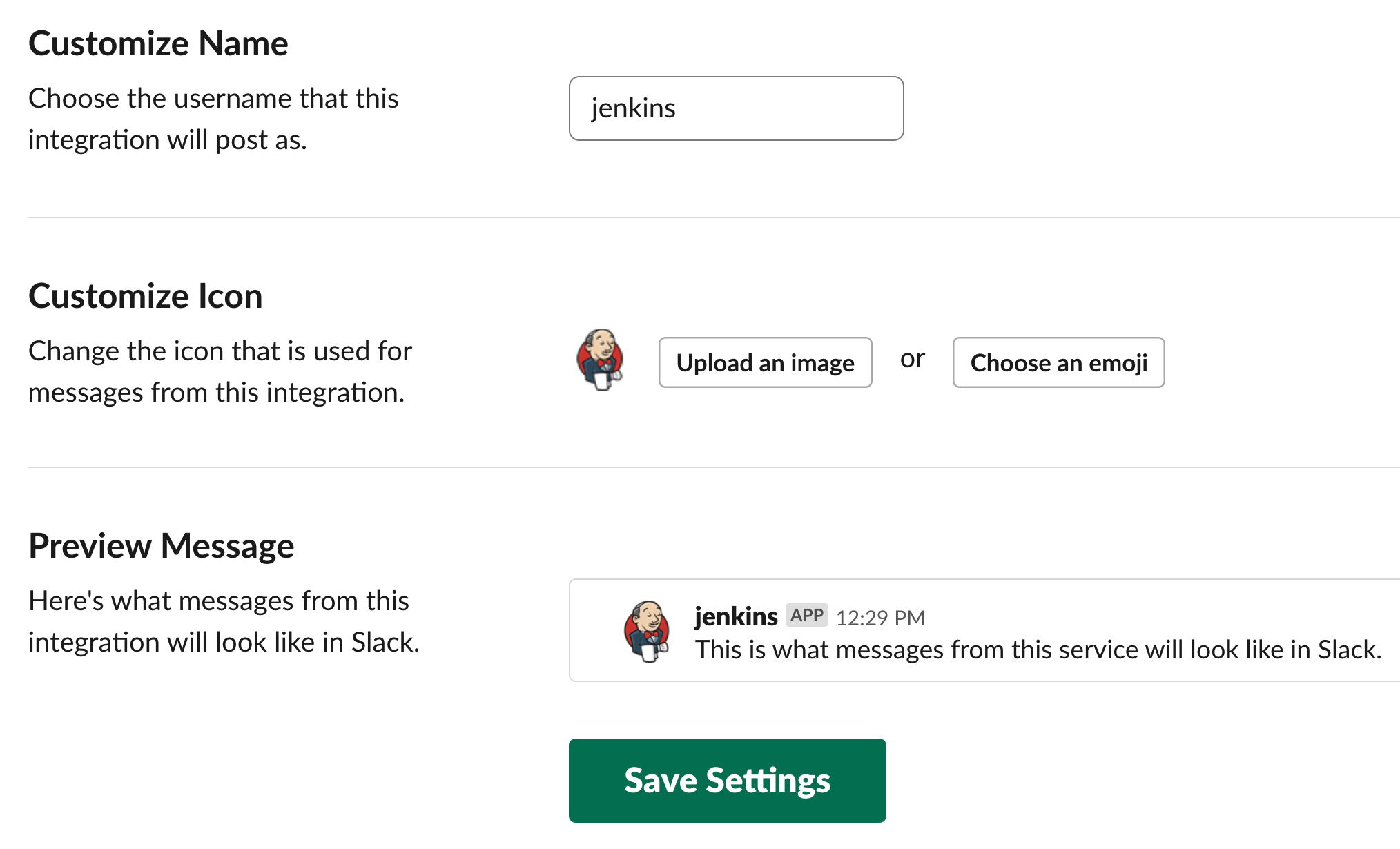Select the bold jenkins name in preview
The image size is (1400, 849).
tap(735, 616)
